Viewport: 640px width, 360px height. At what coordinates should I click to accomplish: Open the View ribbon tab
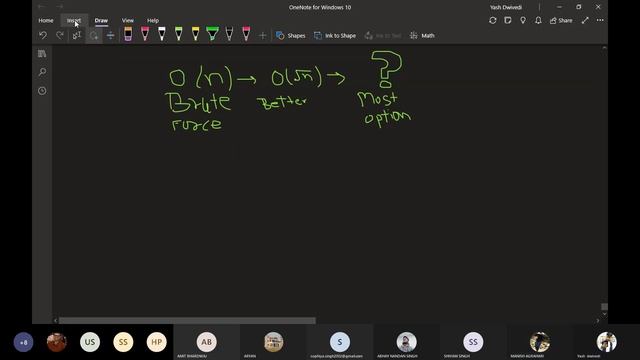pyautogui.click(x=128, y=20)
